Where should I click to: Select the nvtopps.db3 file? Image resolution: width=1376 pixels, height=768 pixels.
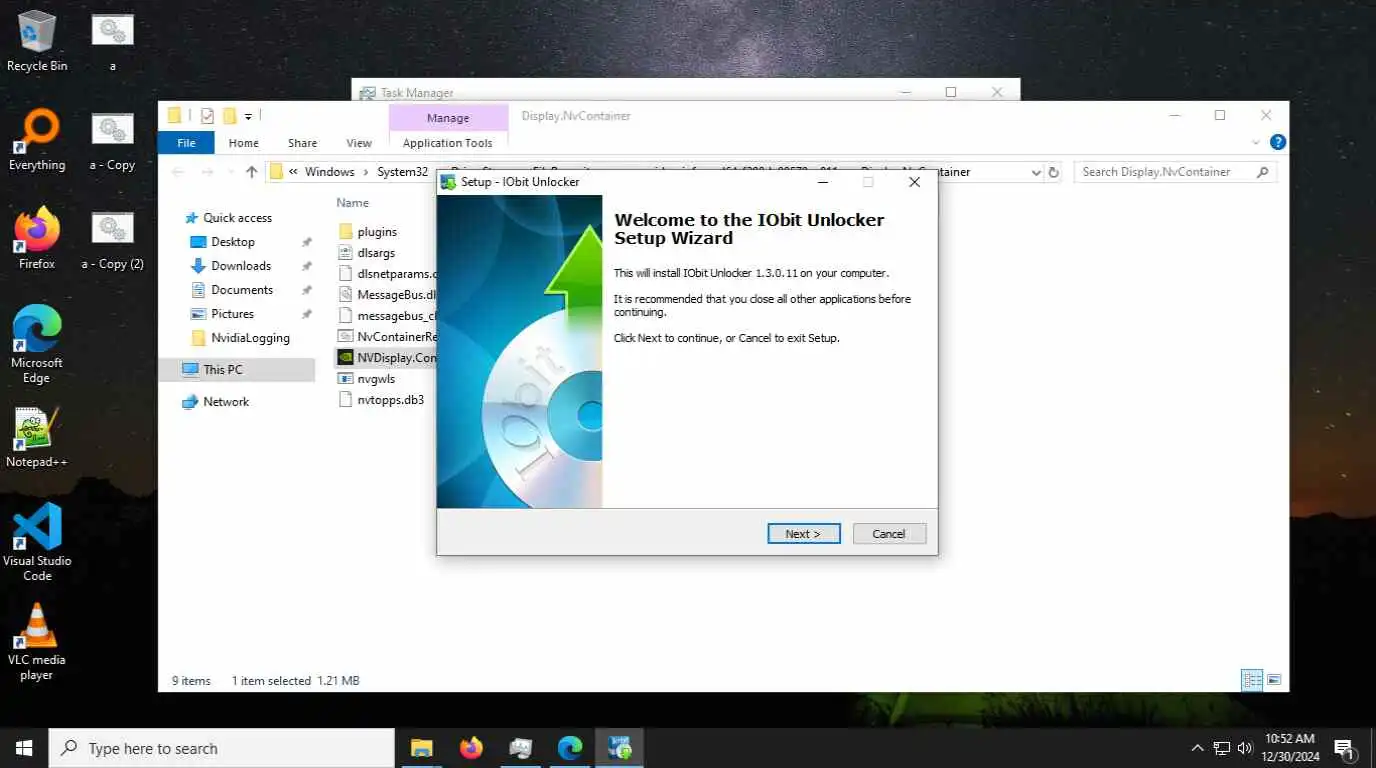[x=390, y=400]
